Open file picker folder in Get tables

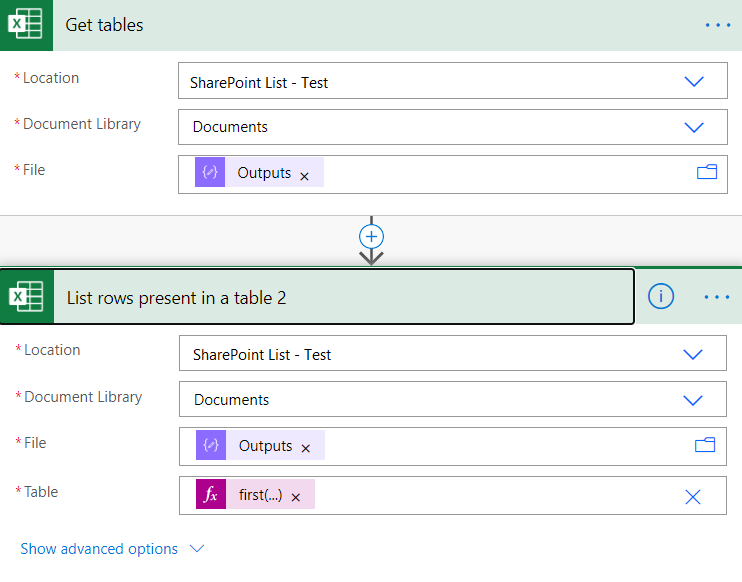pyautogui.click(x=707, y=172)
